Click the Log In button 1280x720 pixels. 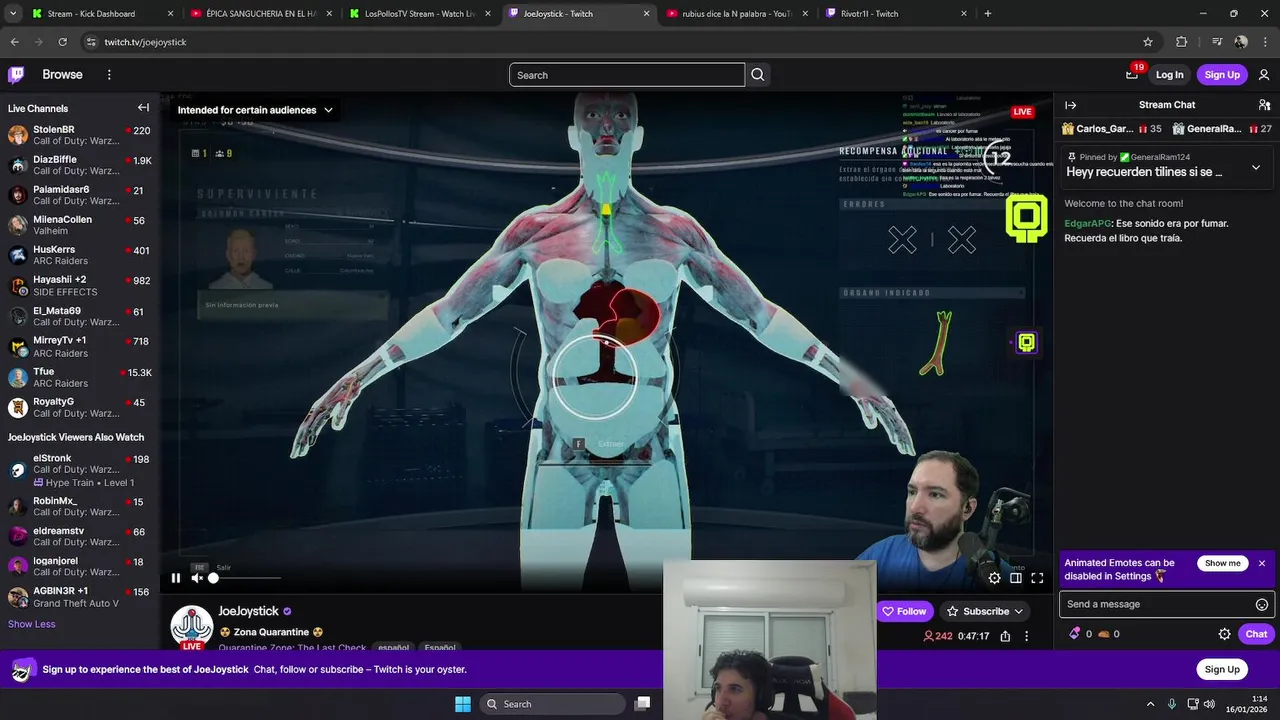1169,75
